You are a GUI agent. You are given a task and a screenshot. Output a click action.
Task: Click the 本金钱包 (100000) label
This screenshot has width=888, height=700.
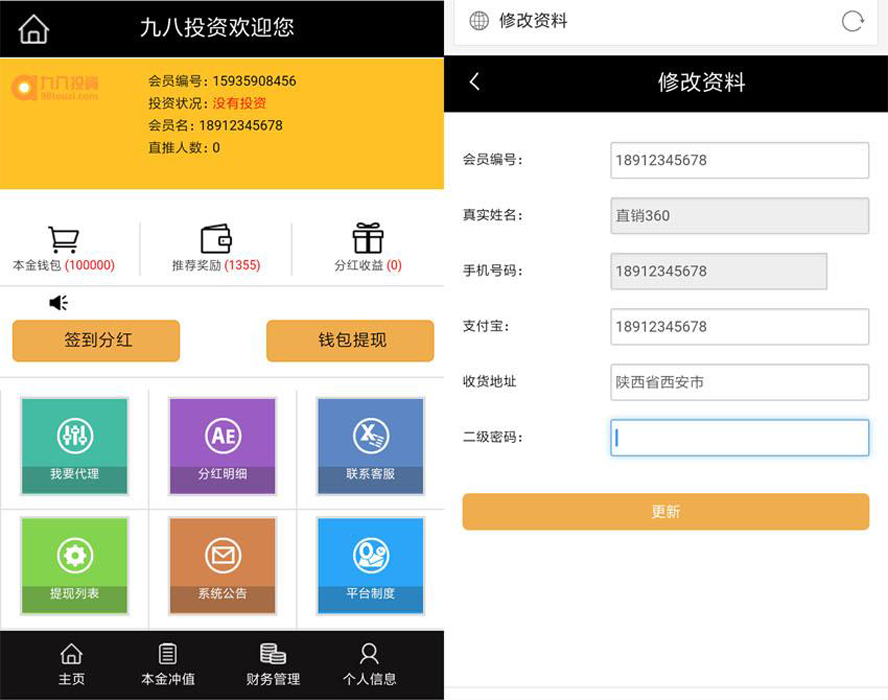(63, 265)
